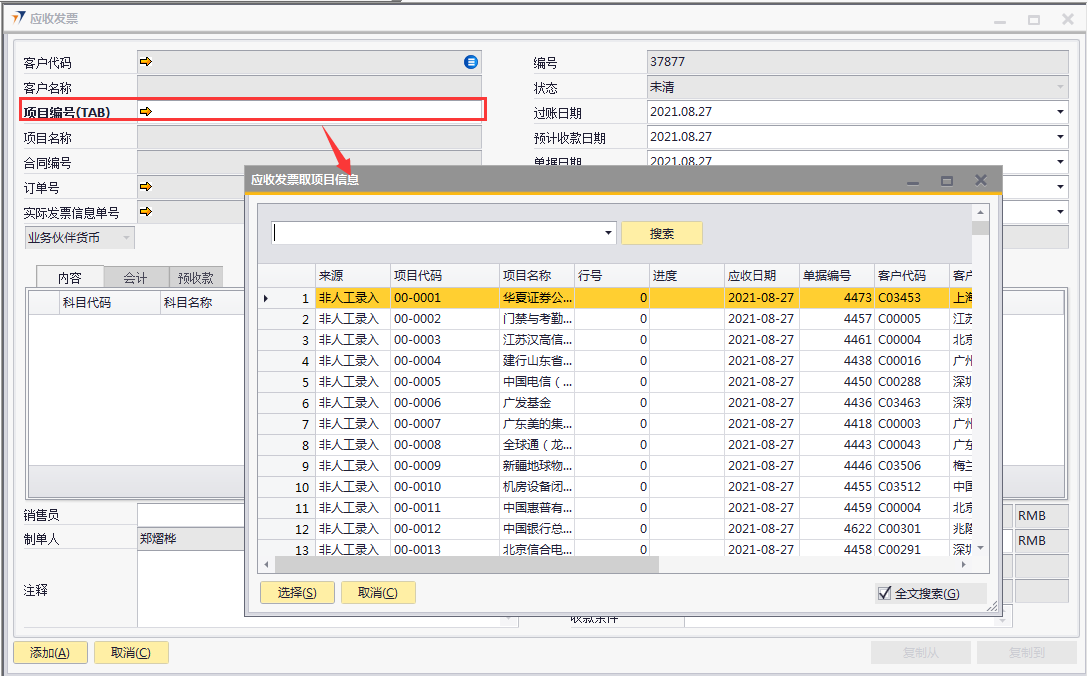Click the orange arrow beside 订单号
The height and width of the screenshot is (676, 1088).
146,186
